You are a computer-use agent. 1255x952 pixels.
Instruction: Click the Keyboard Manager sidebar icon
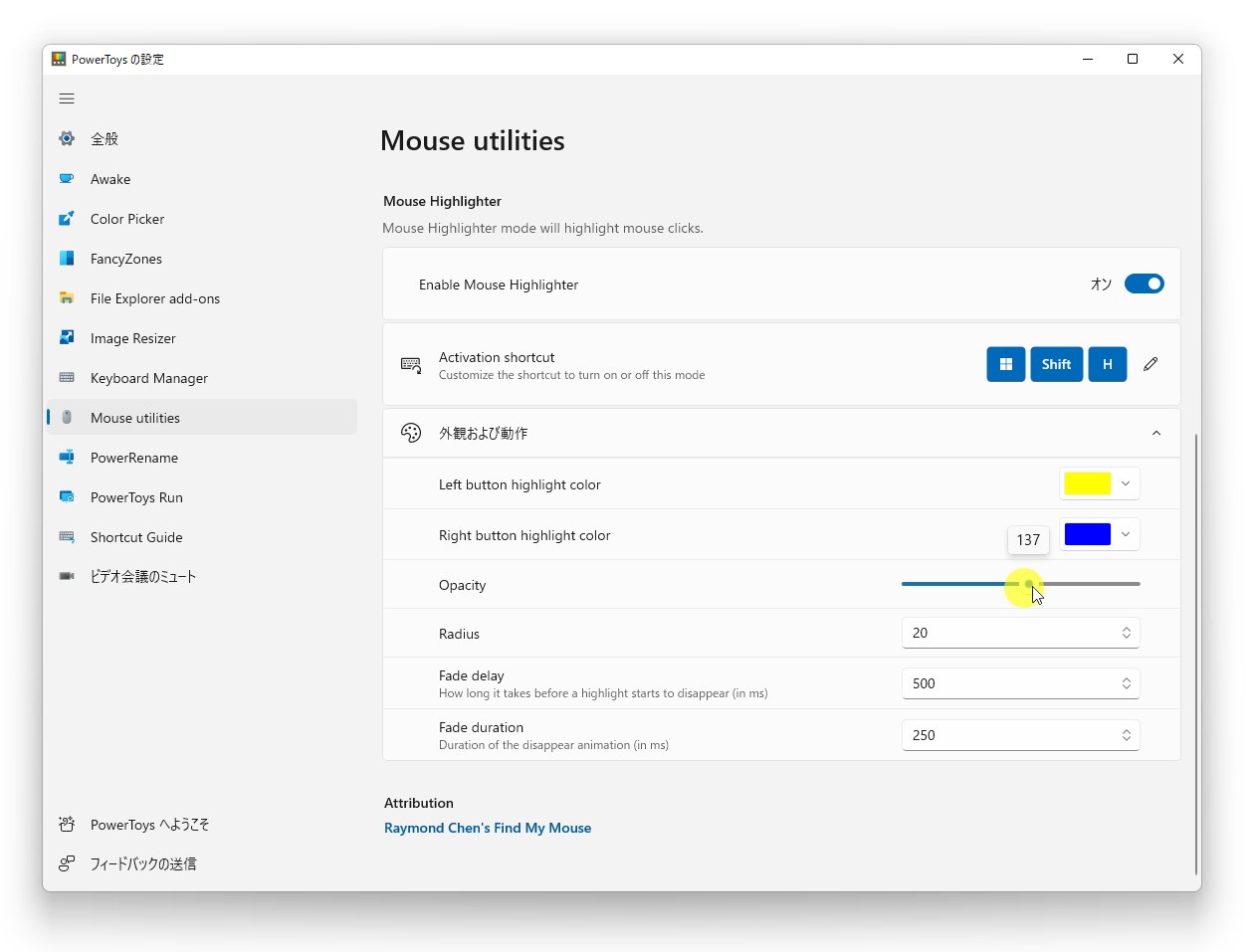coord(67,378)
